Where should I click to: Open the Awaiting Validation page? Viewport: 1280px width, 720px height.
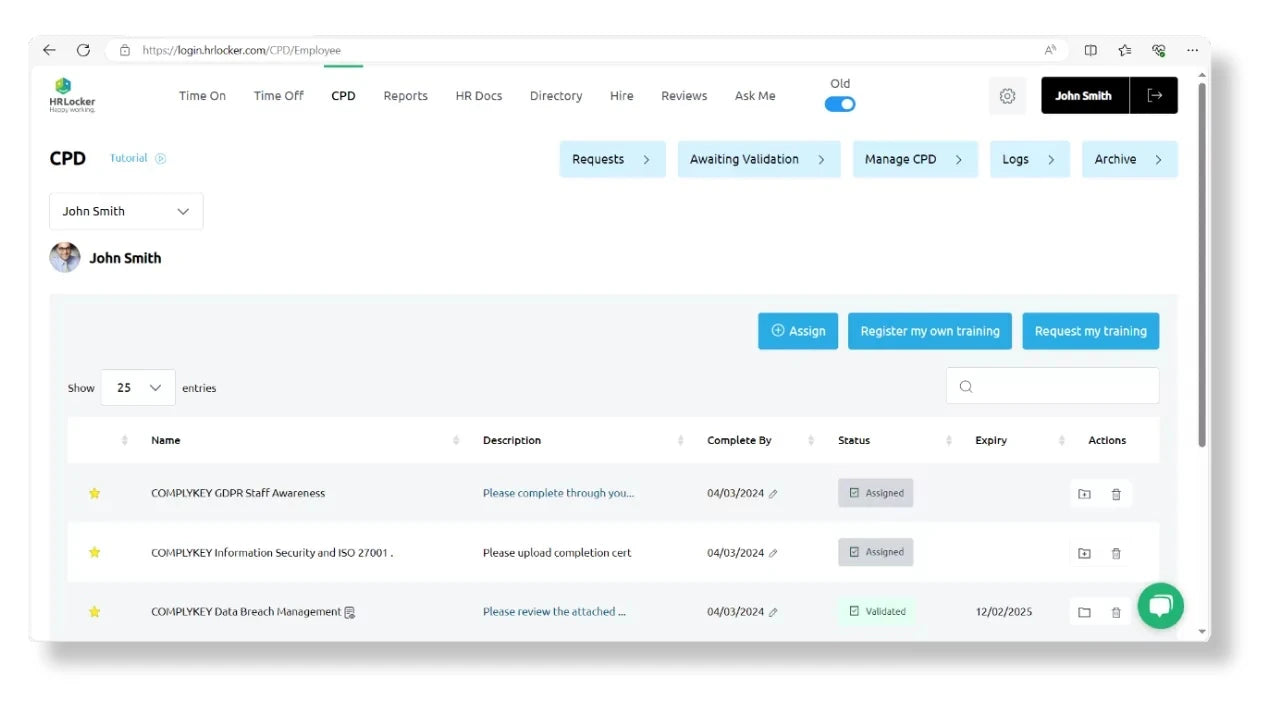coord(758,159)
